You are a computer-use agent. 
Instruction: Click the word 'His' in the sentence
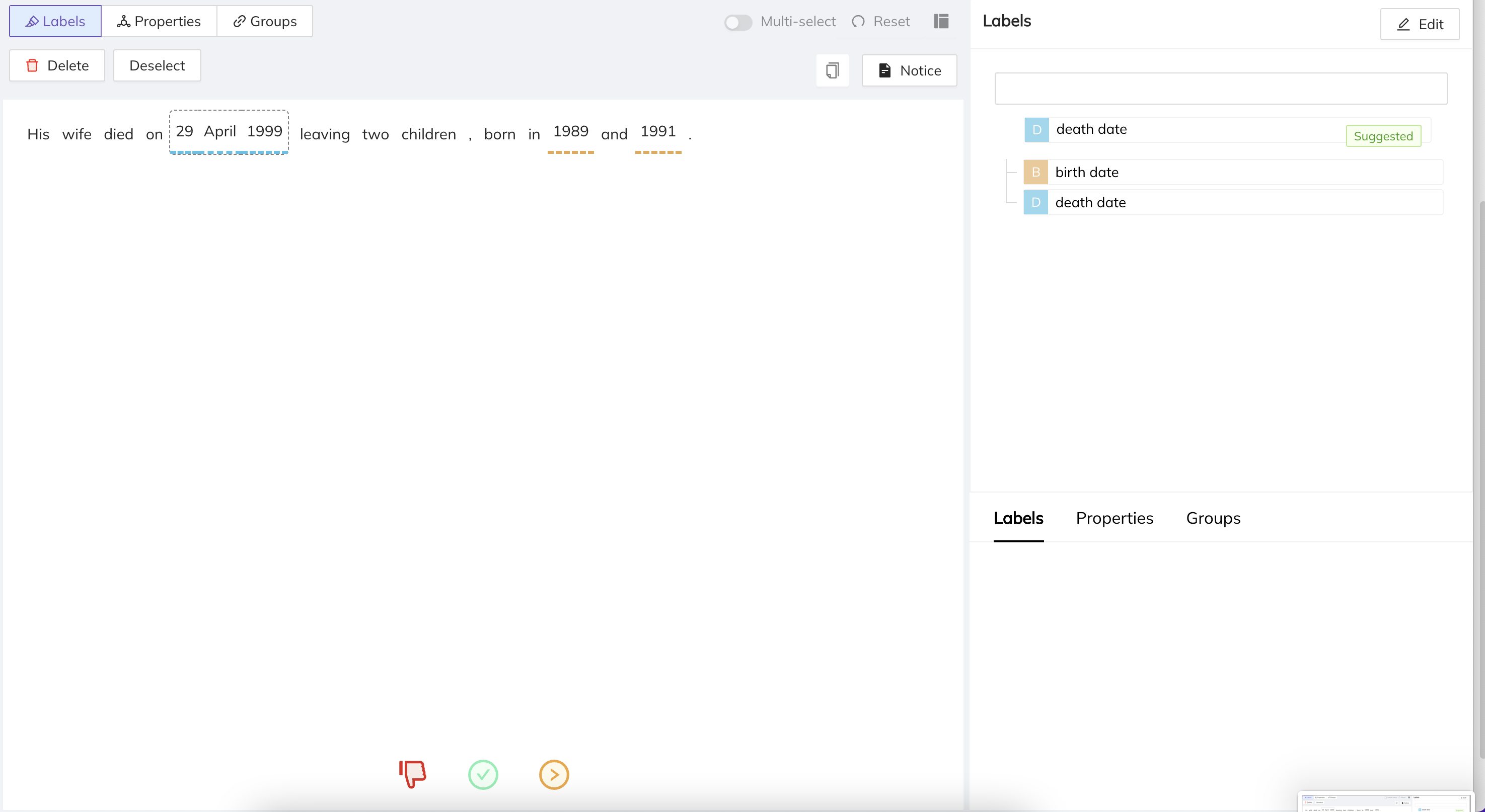tap(38, 134)
